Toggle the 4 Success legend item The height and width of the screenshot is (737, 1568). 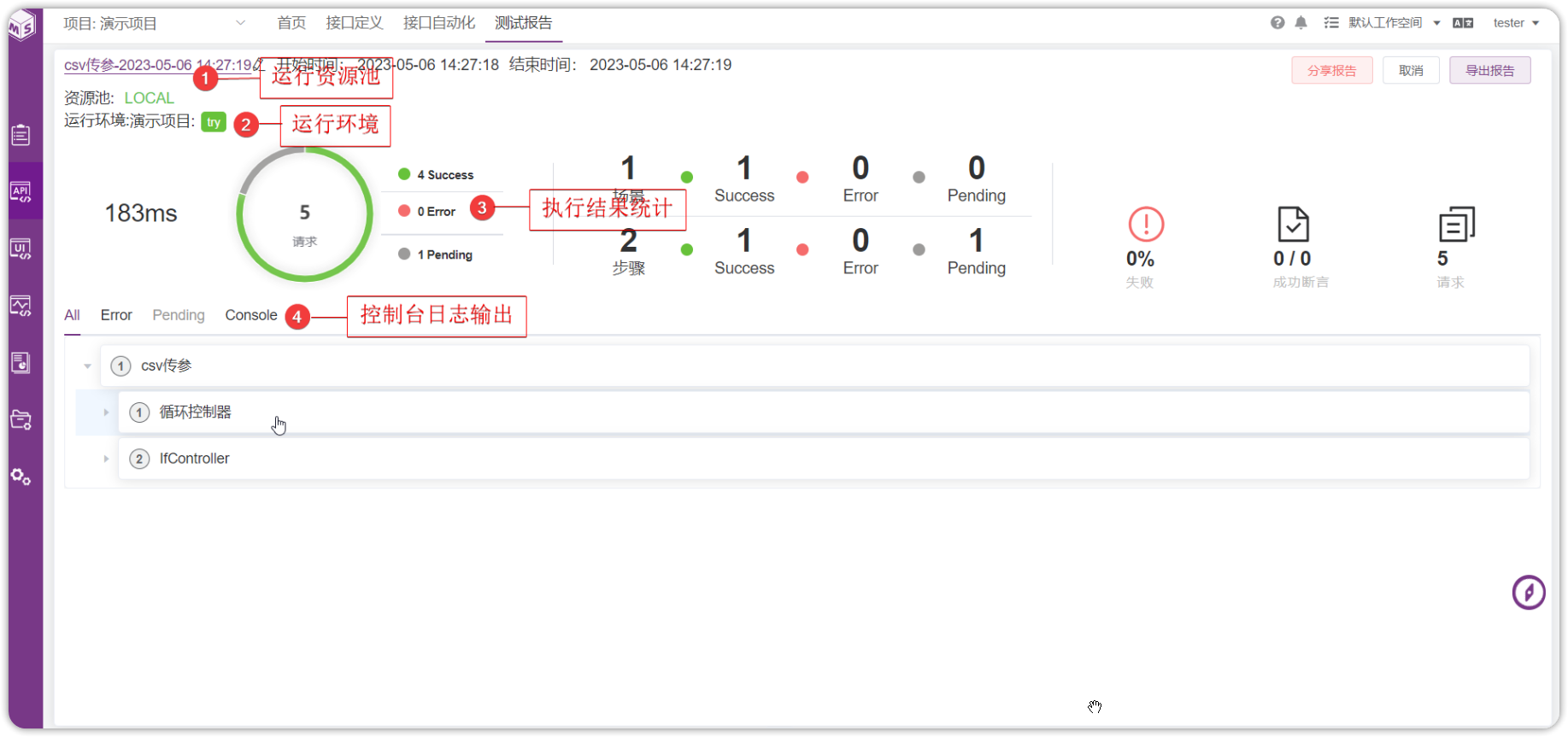point(437,175)
